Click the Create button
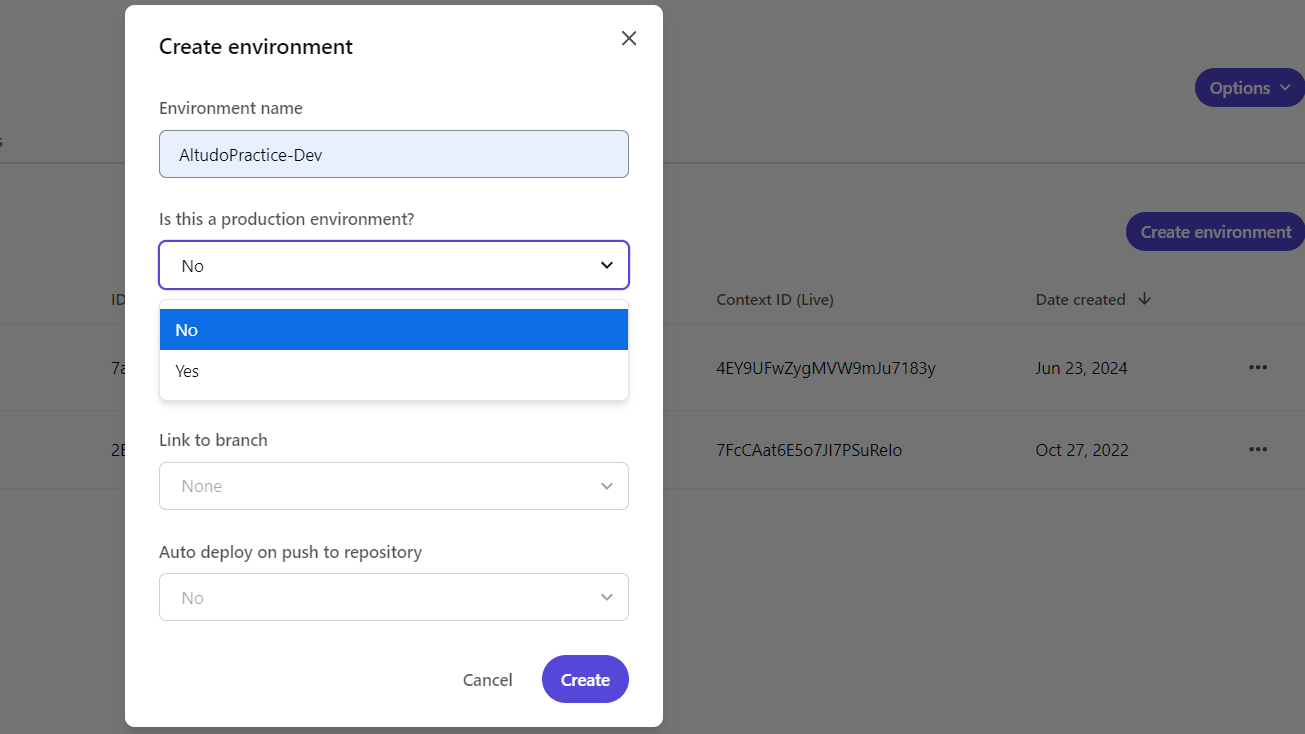1305x734 pixels. point(585,680)
